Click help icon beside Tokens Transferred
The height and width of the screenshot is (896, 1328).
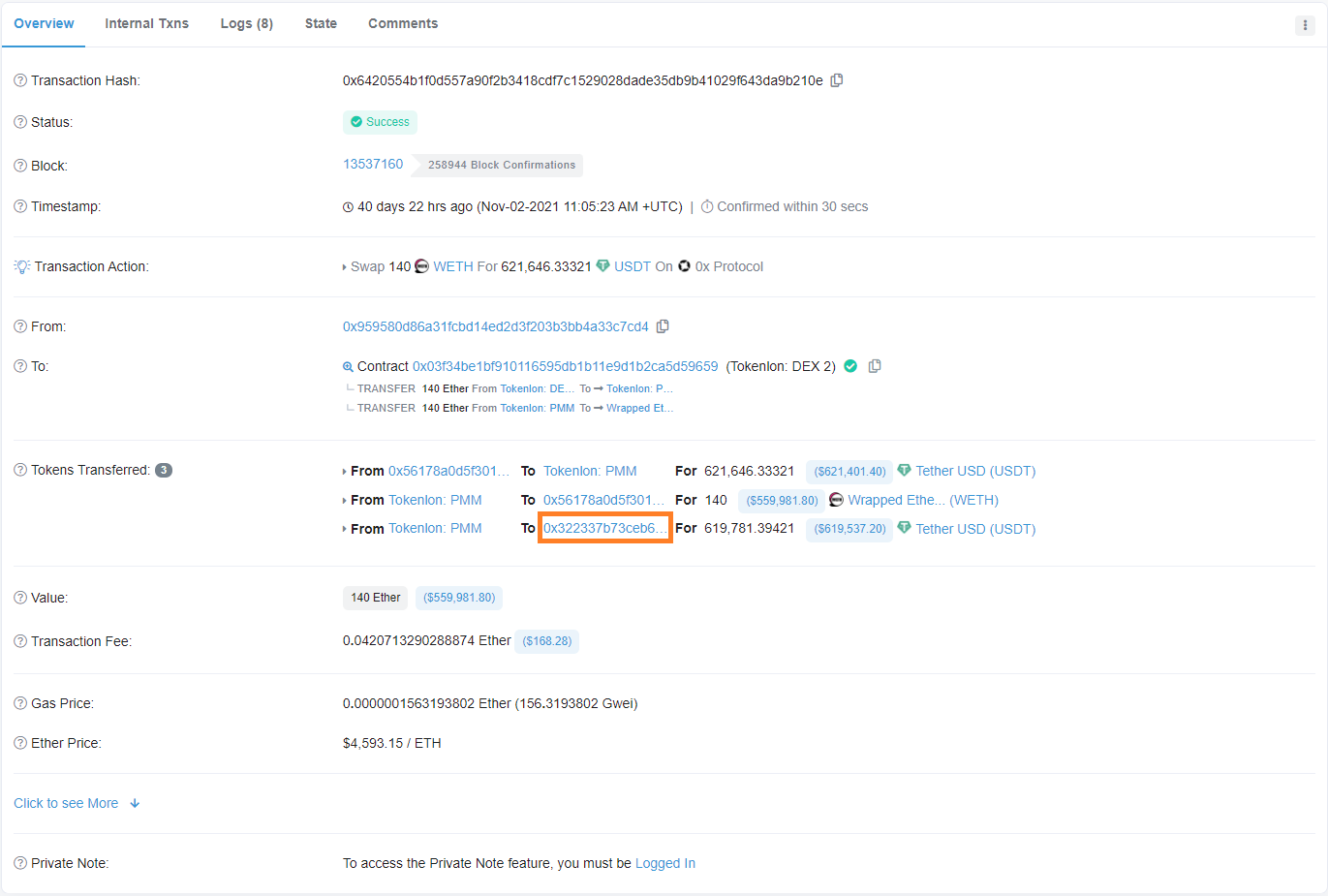(20, 470)
